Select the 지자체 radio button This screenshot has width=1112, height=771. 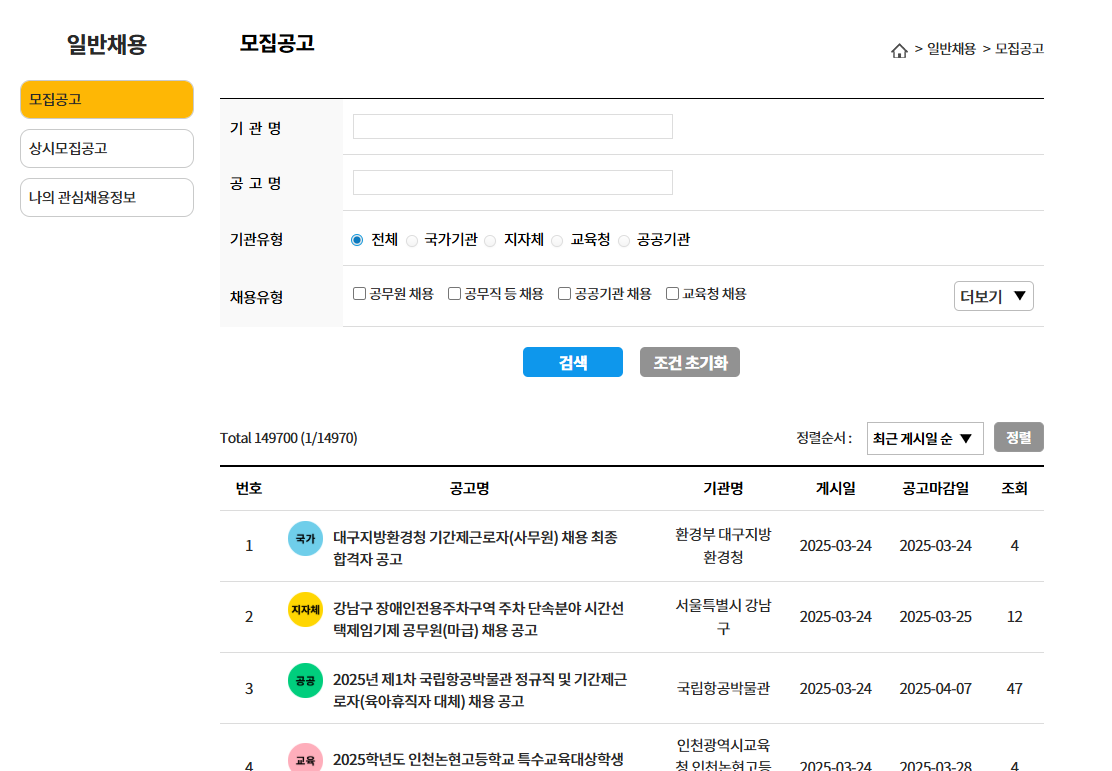pyautogui.click(x=490, y=240)
